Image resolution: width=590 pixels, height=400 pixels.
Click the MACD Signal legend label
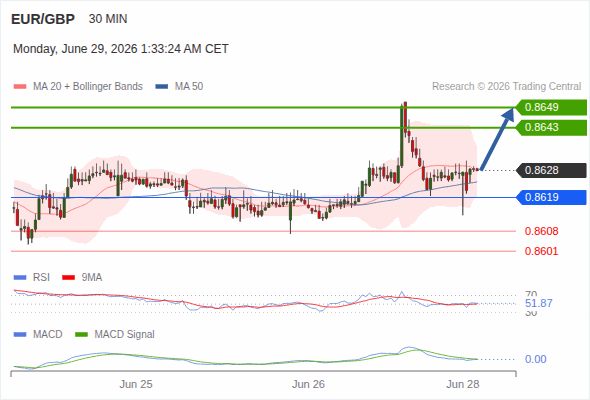[x=125, y=335]
